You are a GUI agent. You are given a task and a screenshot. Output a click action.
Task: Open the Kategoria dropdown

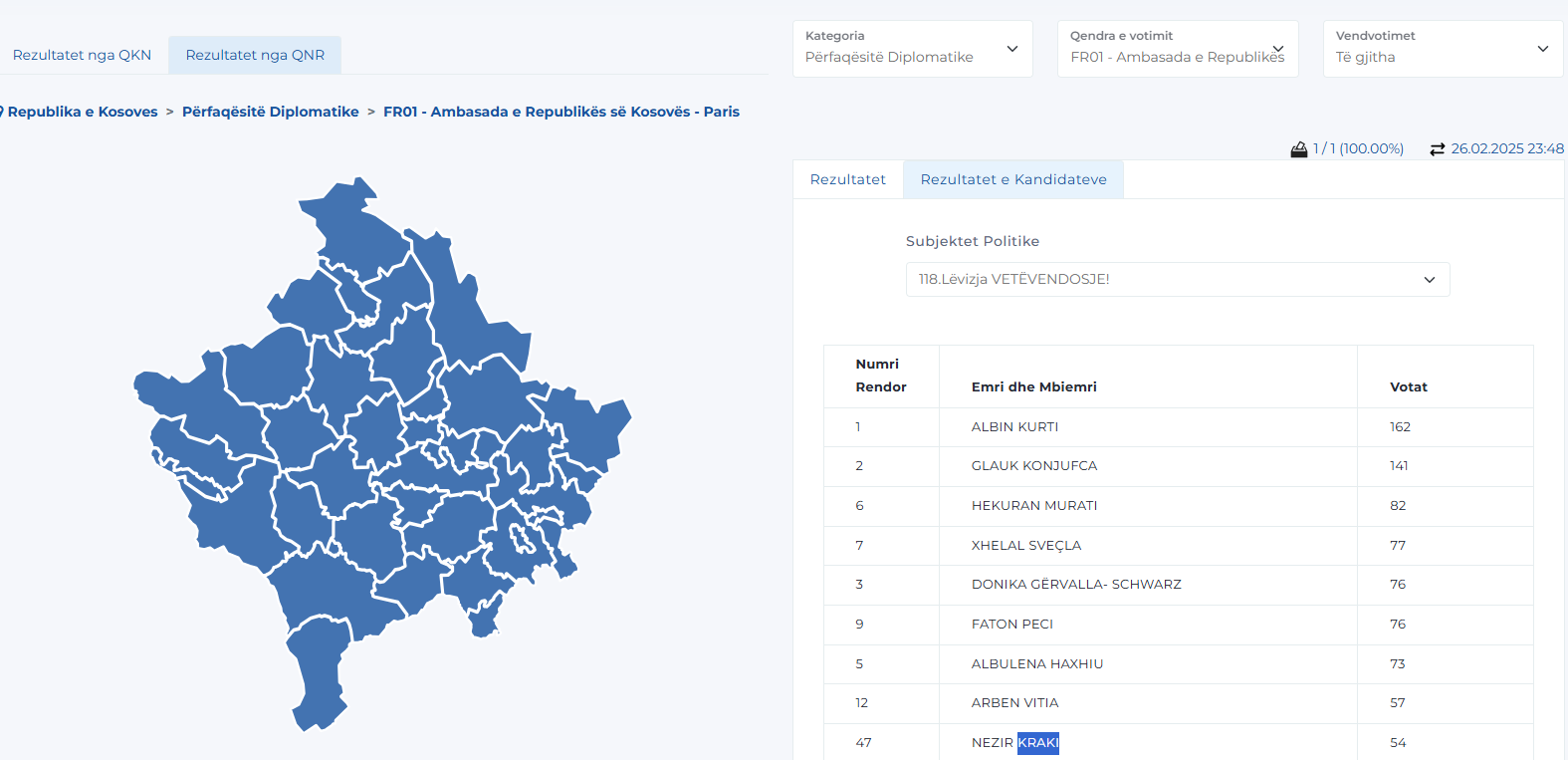coord(913,49)
